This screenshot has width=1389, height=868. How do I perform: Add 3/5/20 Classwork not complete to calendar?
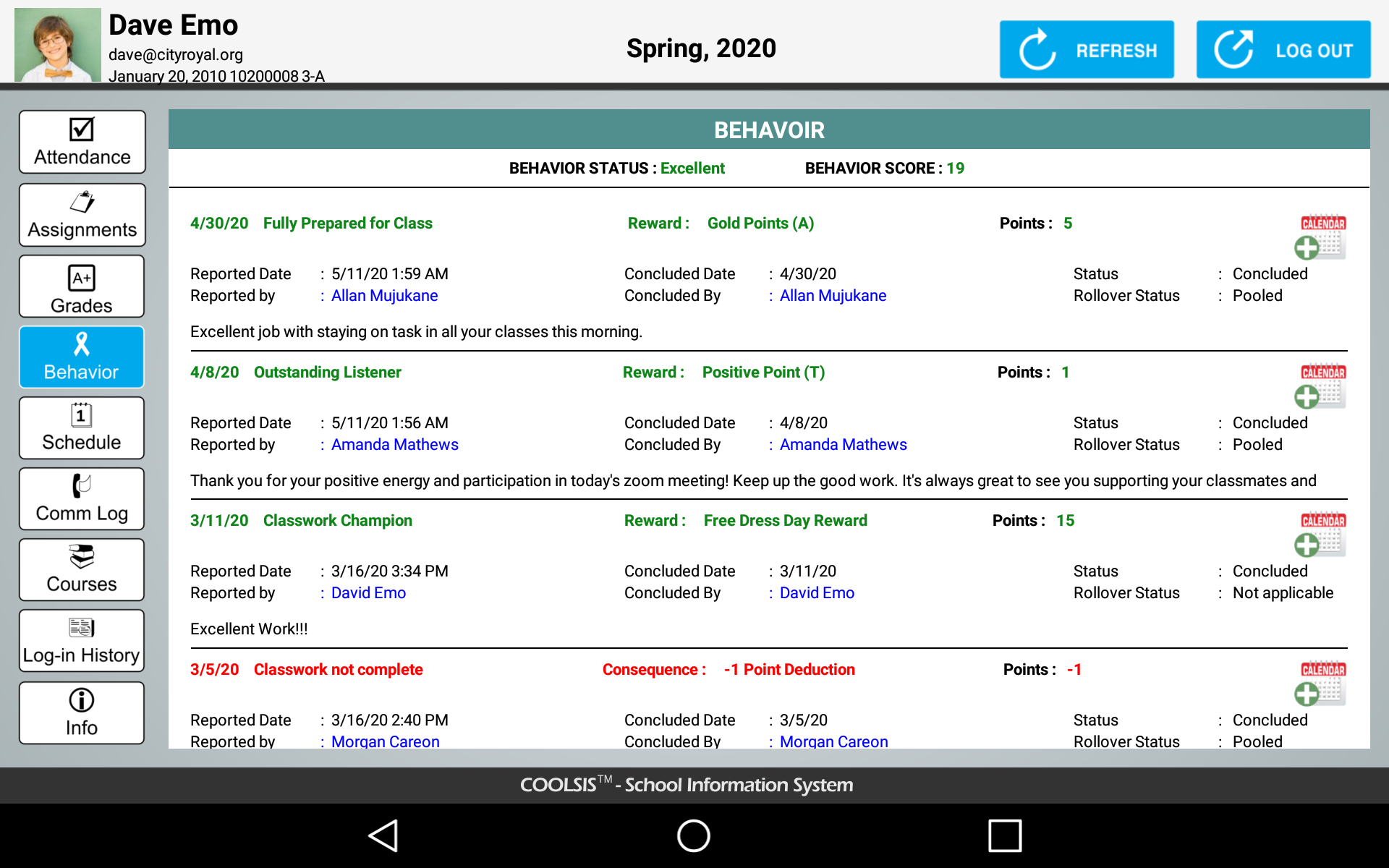pos(1320,684)
